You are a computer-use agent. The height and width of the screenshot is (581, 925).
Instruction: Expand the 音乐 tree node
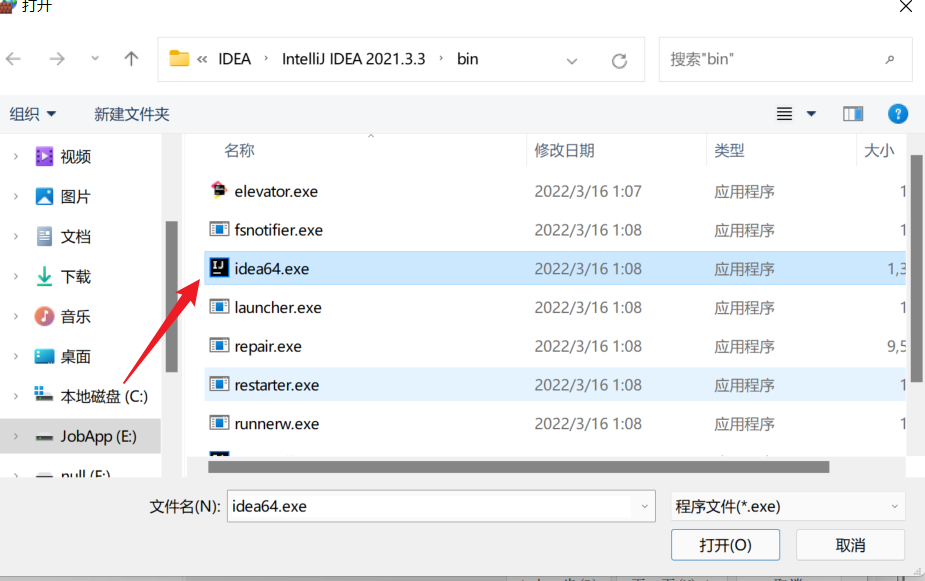click(x=15, y=317)
